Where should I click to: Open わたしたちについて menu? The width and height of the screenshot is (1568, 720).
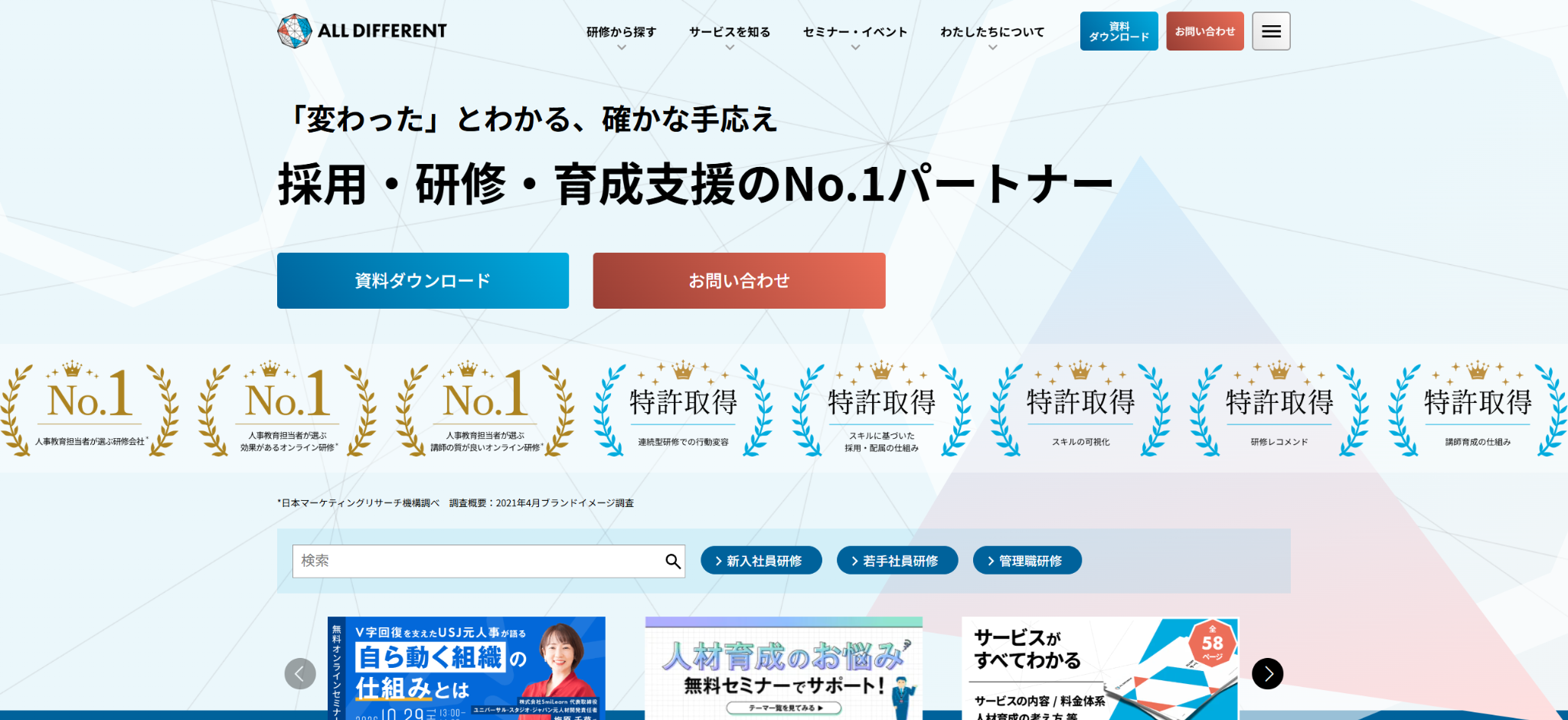click(x=992, y=32)
